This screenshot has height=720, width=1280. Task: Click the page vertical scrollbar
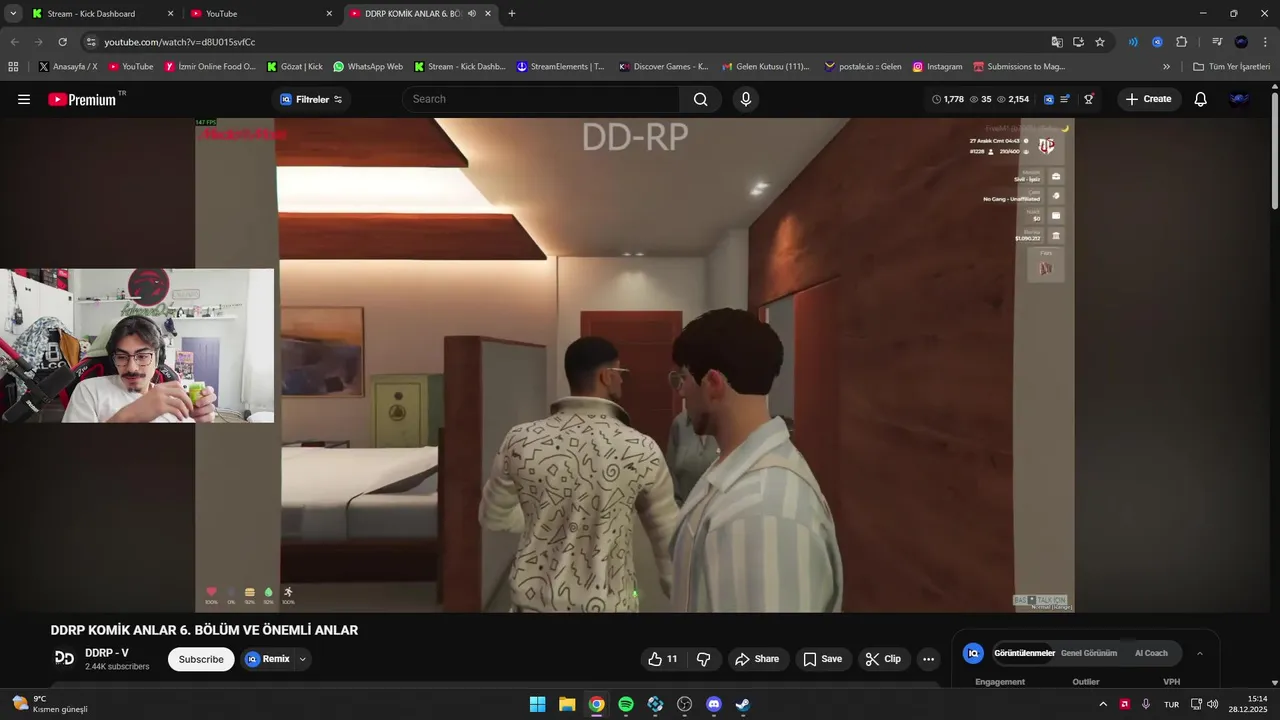1274,150
